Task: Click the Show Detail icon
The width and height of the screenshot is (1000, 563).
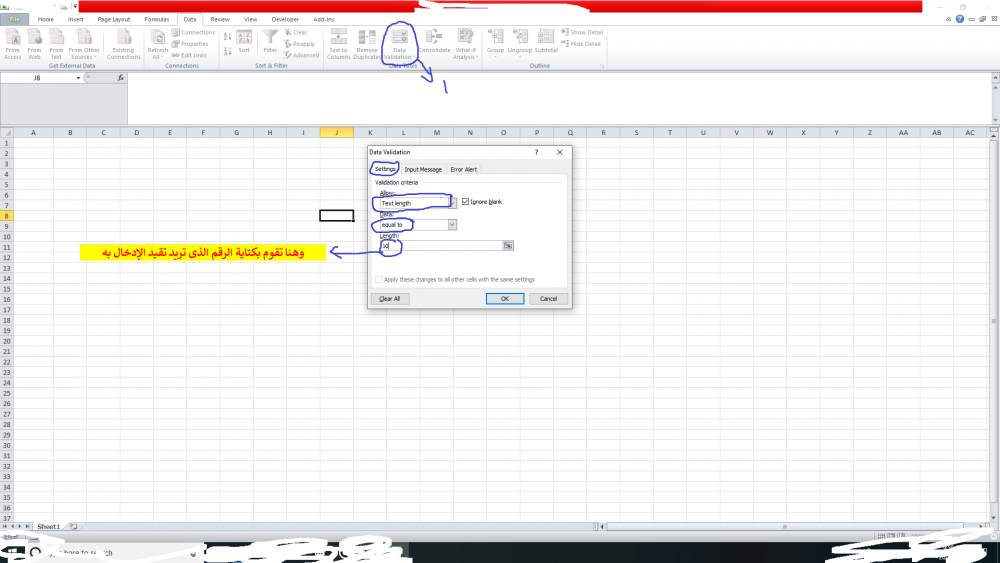Action: coord(565,33)
